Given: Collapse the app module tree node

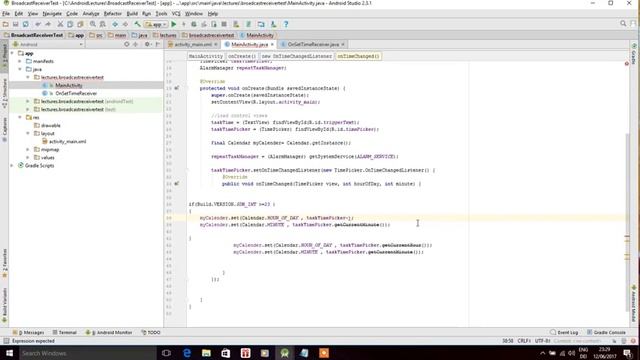Looking at the screenshot, I should pos(12,53).
